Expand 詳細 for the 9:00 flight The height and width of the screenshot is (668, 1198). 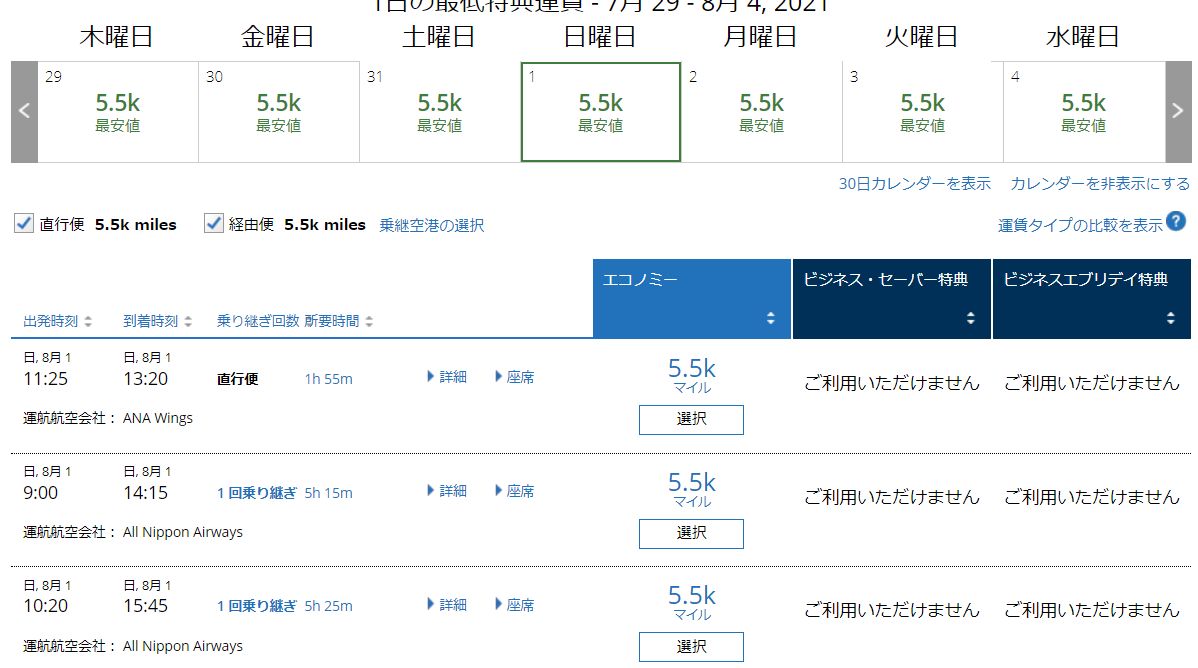447,491
